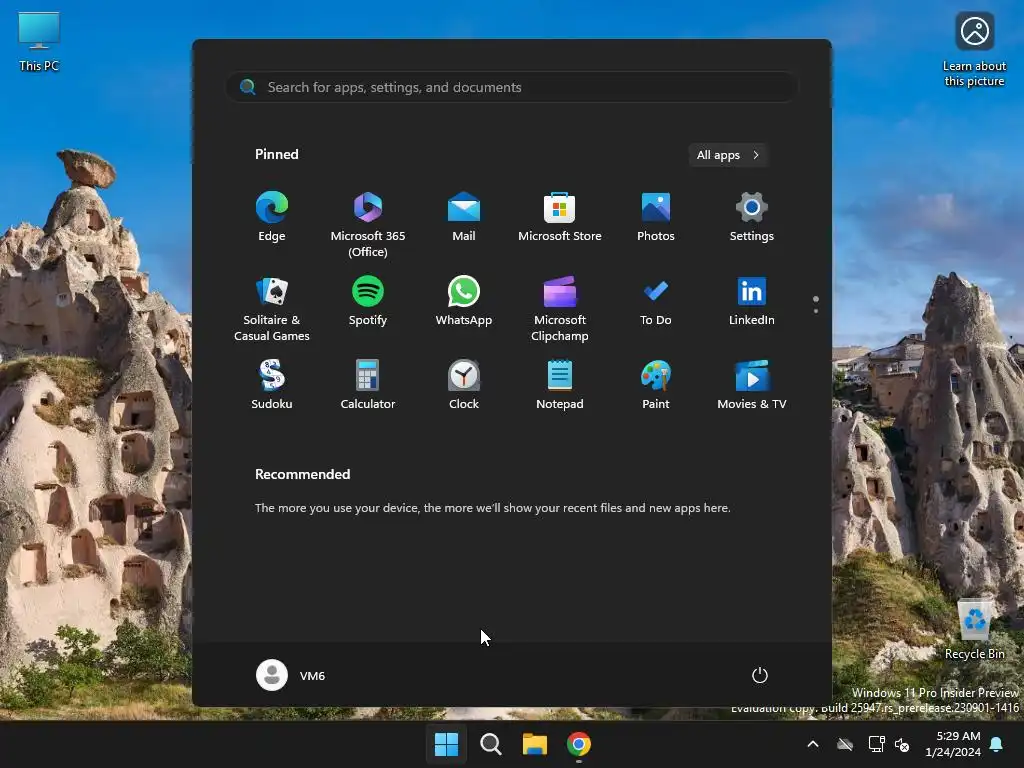1024x768 pixels.
Task: Open the Mail app
Action: (x=464, y=217)
